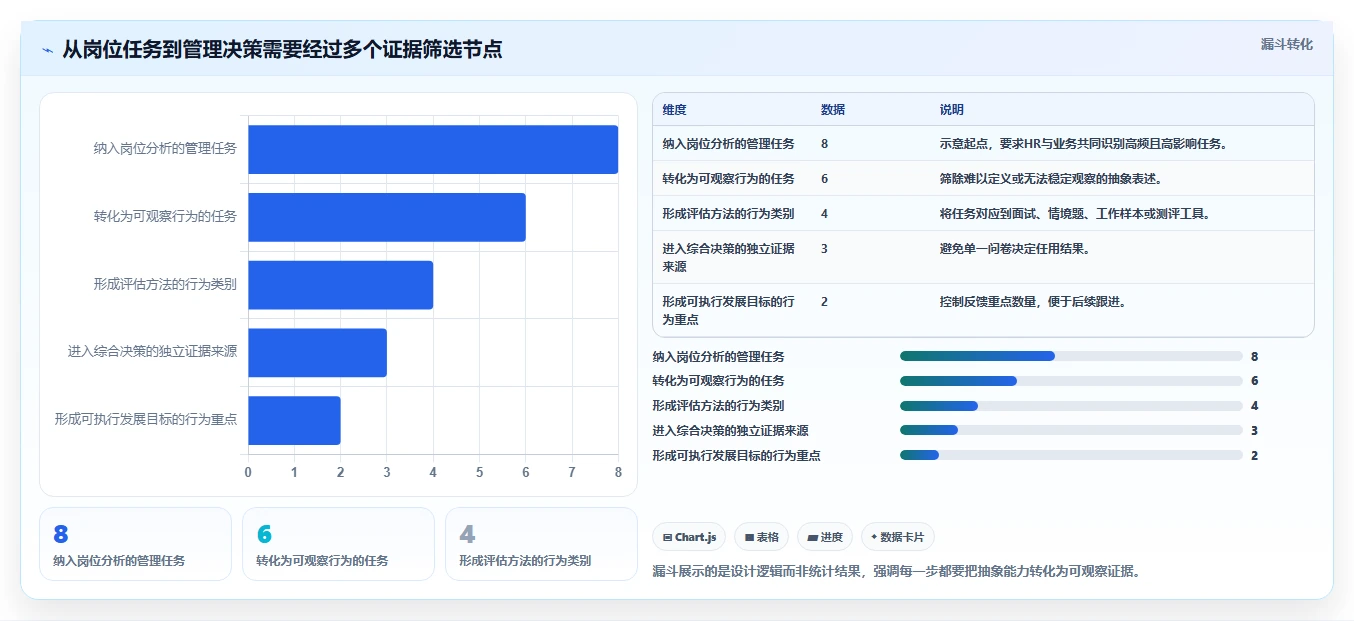Click progress list label 形成可执行发展目标的行为重点
1354x621 pixels.
[x=736, y=456]
